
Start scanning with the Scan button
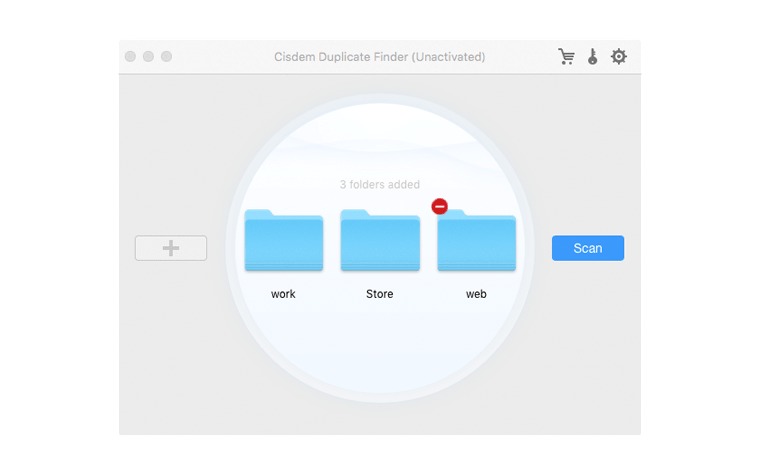click(x=587, y=248)
